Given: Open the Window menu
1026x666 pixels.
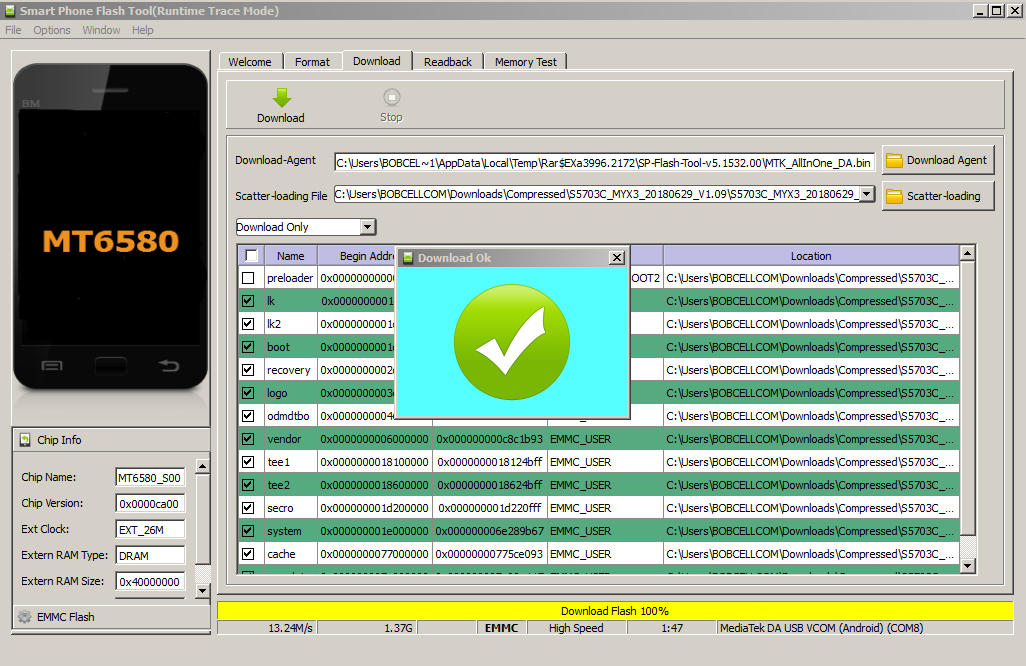Looking at the screenshot, I should click(x=101, y=30).
